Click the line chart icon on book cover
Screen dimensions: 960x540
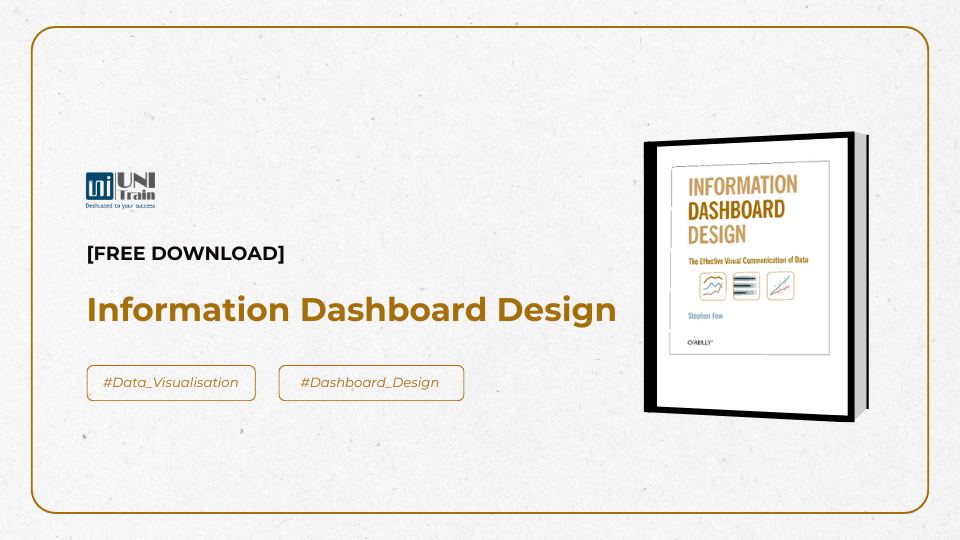point(713,287)
